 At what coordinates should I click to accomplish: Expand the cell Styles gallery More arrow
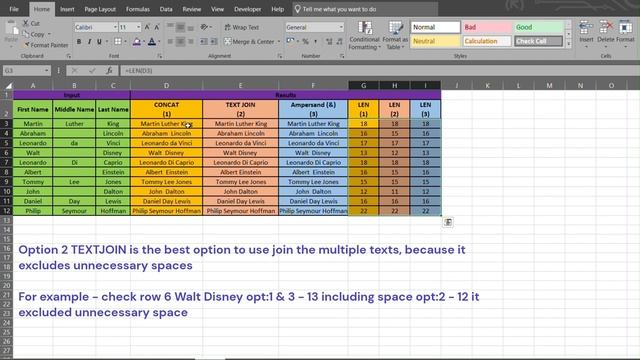(x=569, y=44)
